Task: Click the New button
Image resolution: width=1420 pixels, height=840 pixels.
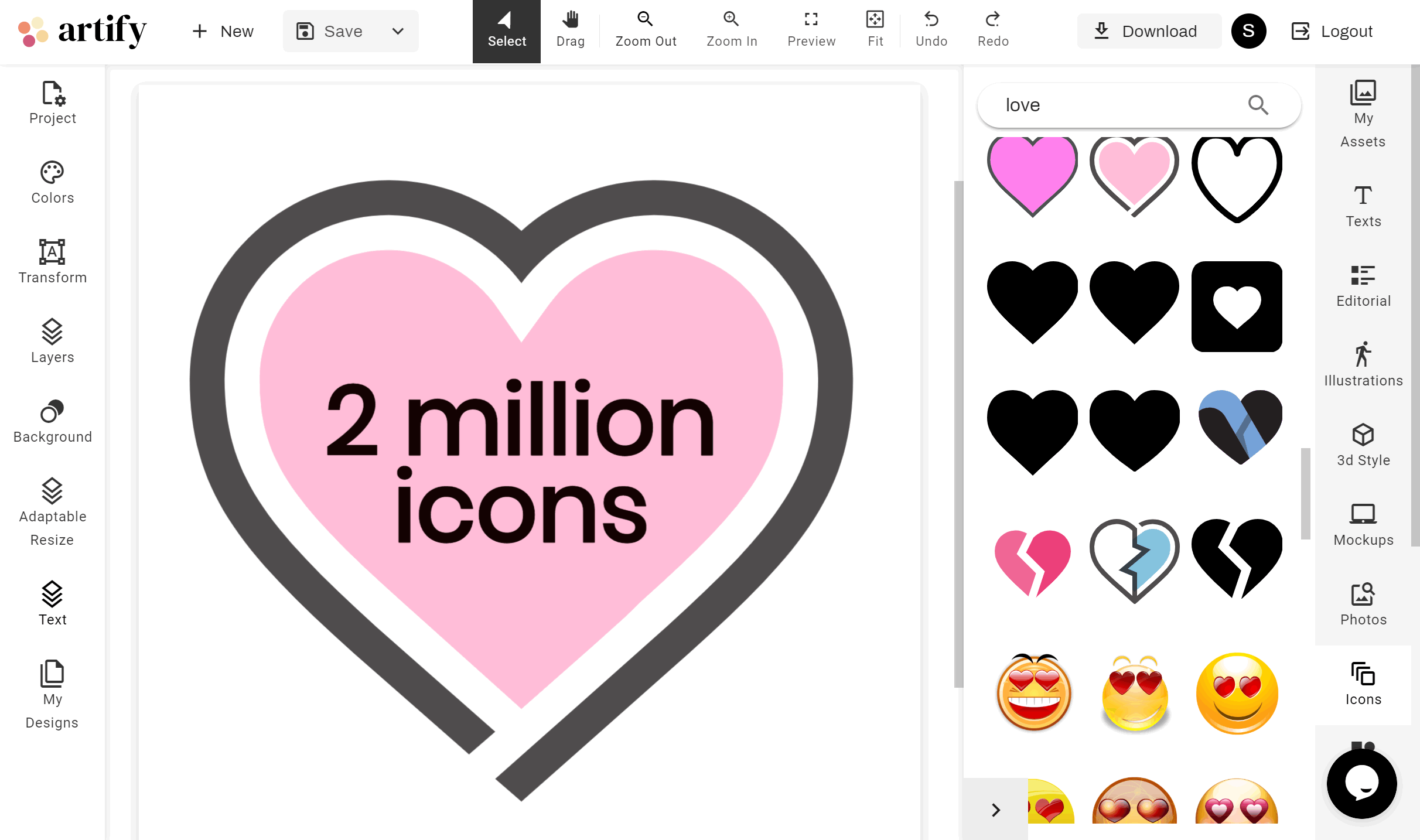Action: (223, 31)
